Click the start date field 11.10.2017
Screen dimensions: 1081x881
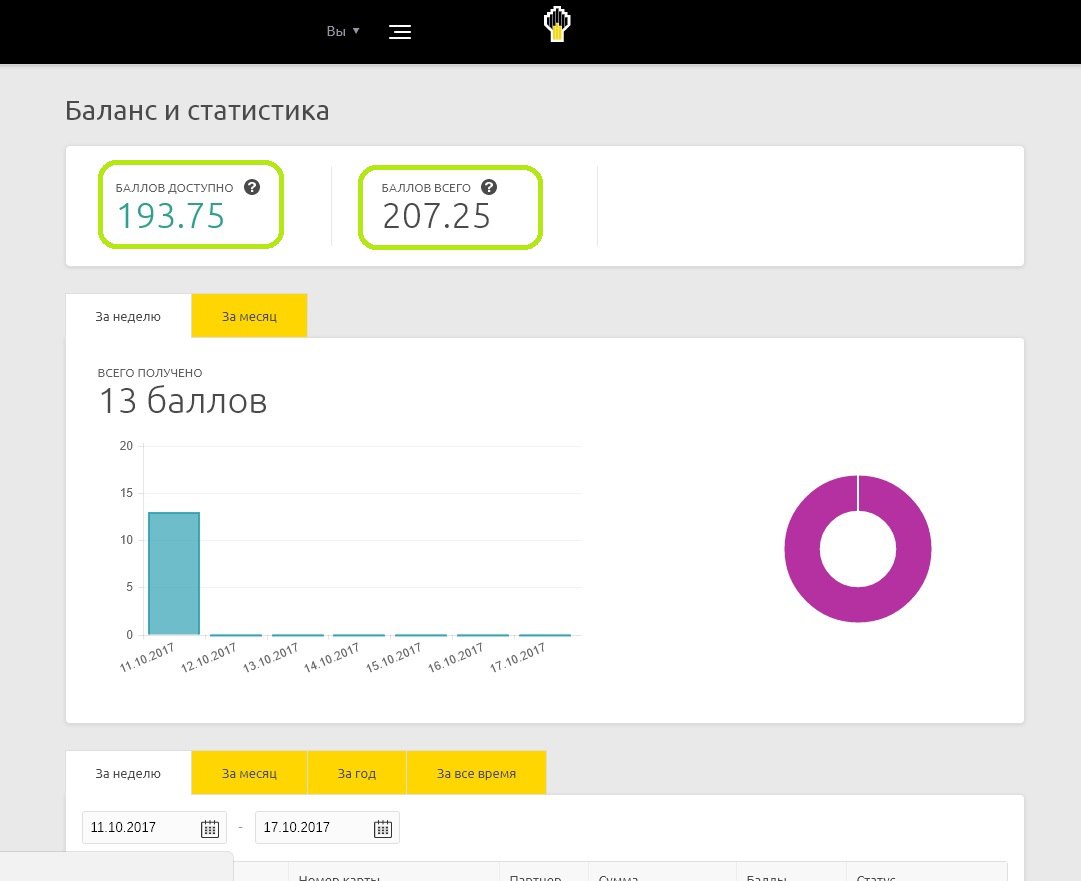(x=140, y=828)
